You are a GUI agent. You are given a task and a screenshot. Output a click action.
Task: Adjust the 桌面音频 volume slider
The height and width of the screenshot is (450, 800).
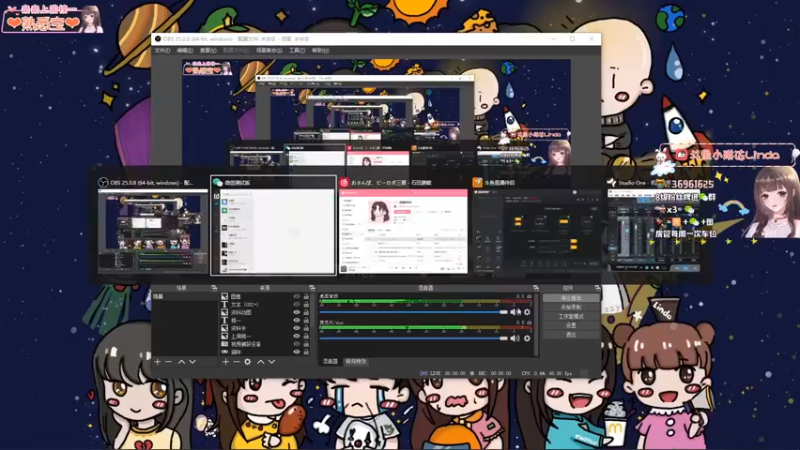(x=413, y=312)
